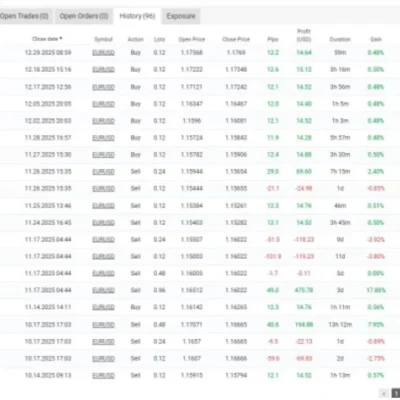This screenshot has width=400, height=400.
Task: Click the close date 11.14.2025 14:11
Action: tap(48, 307)
